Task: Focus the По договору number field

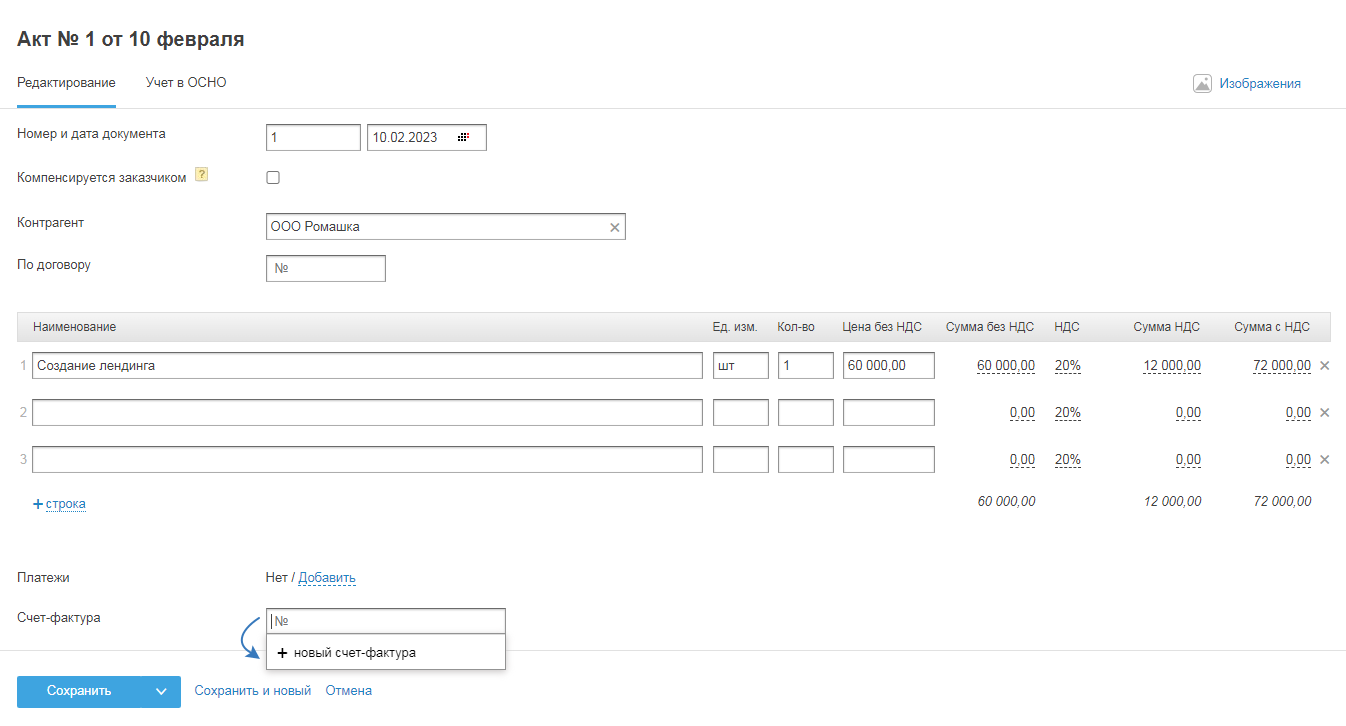Action: tap(326, 269)
